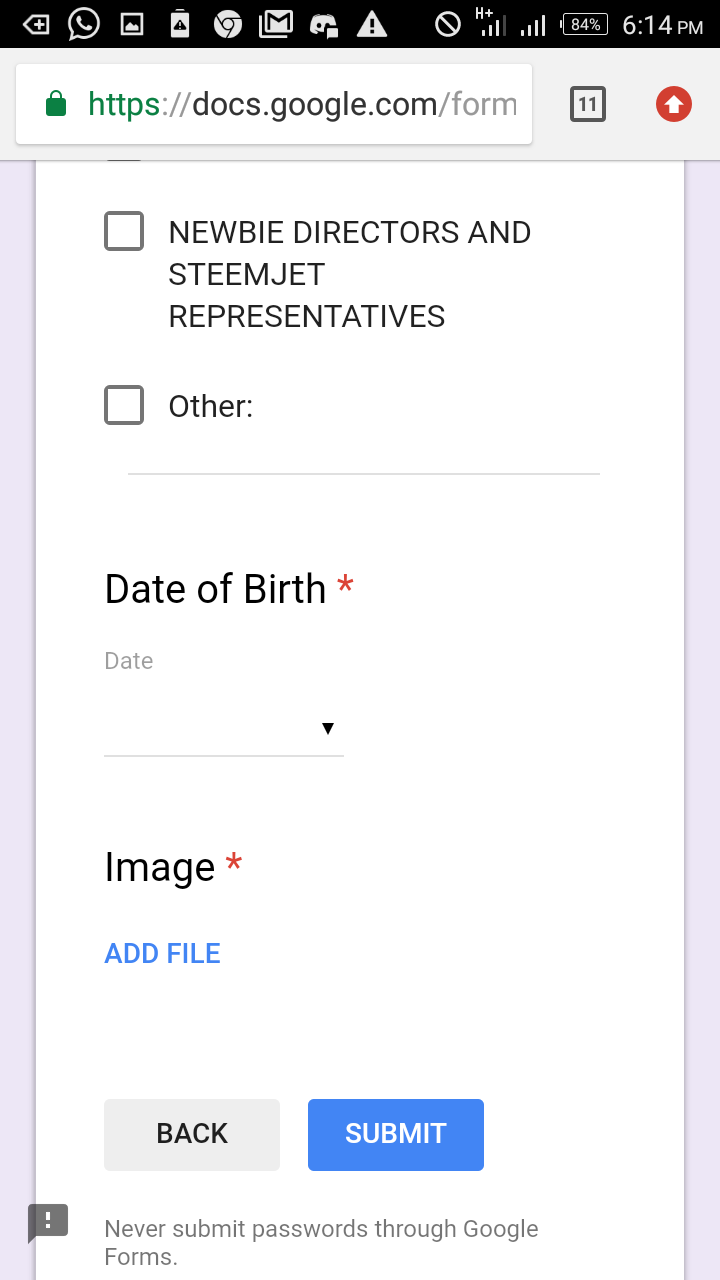720x1280 pixels.
Task: Tap the battery 84% indicator
Action: click(x=585, y=24)
